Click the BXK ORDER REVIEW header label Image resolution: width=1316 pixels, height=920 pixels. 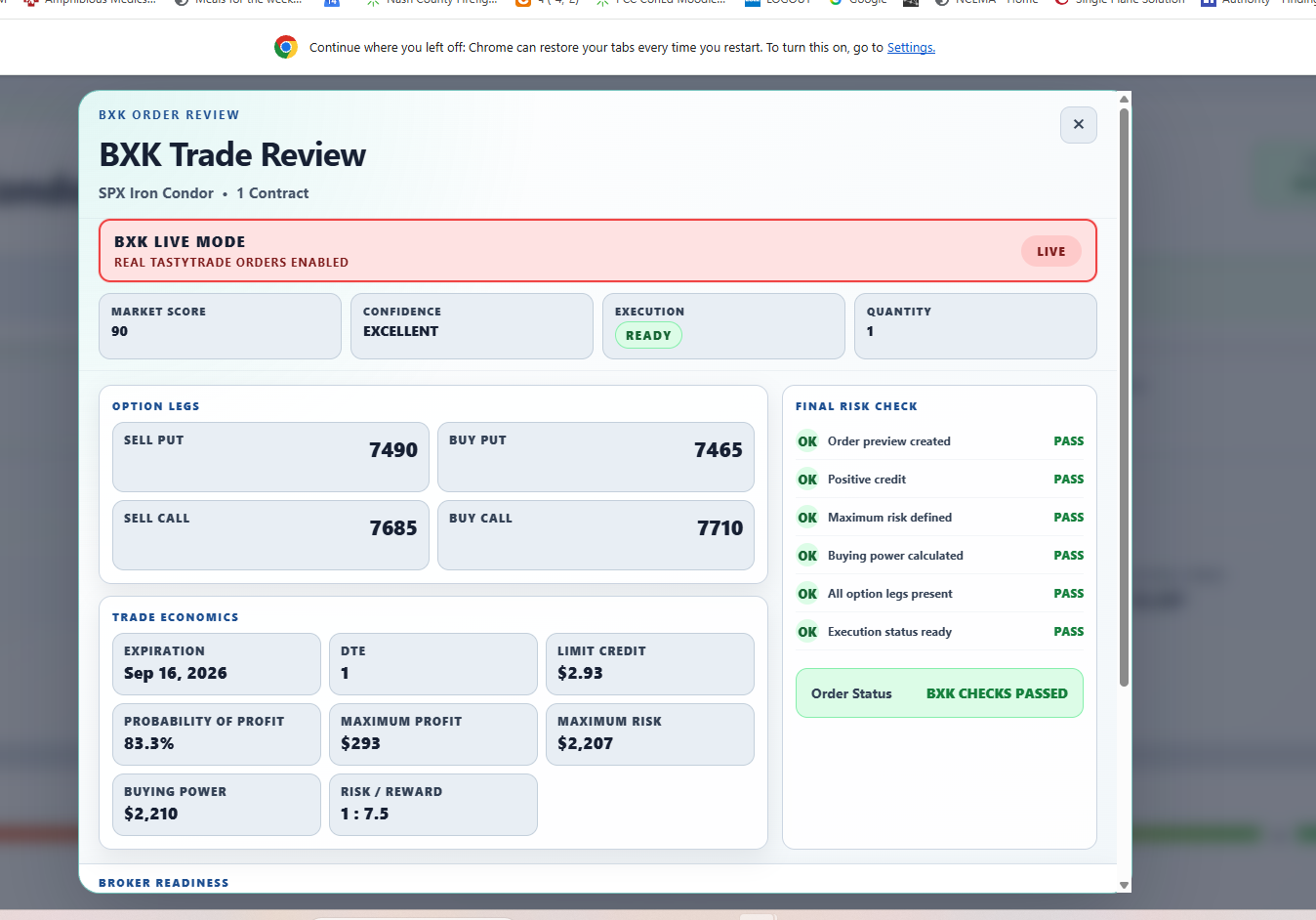(x=169, y=114)
